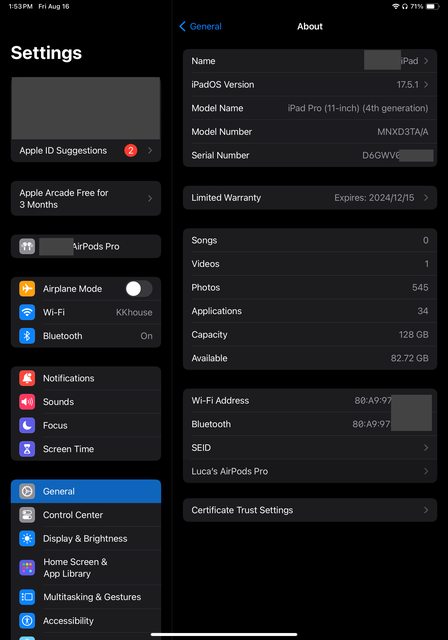Open Wi-Fi settings via its blue icon
The image size is (448, 640).
pyautogui.click(x=27, y=312)
